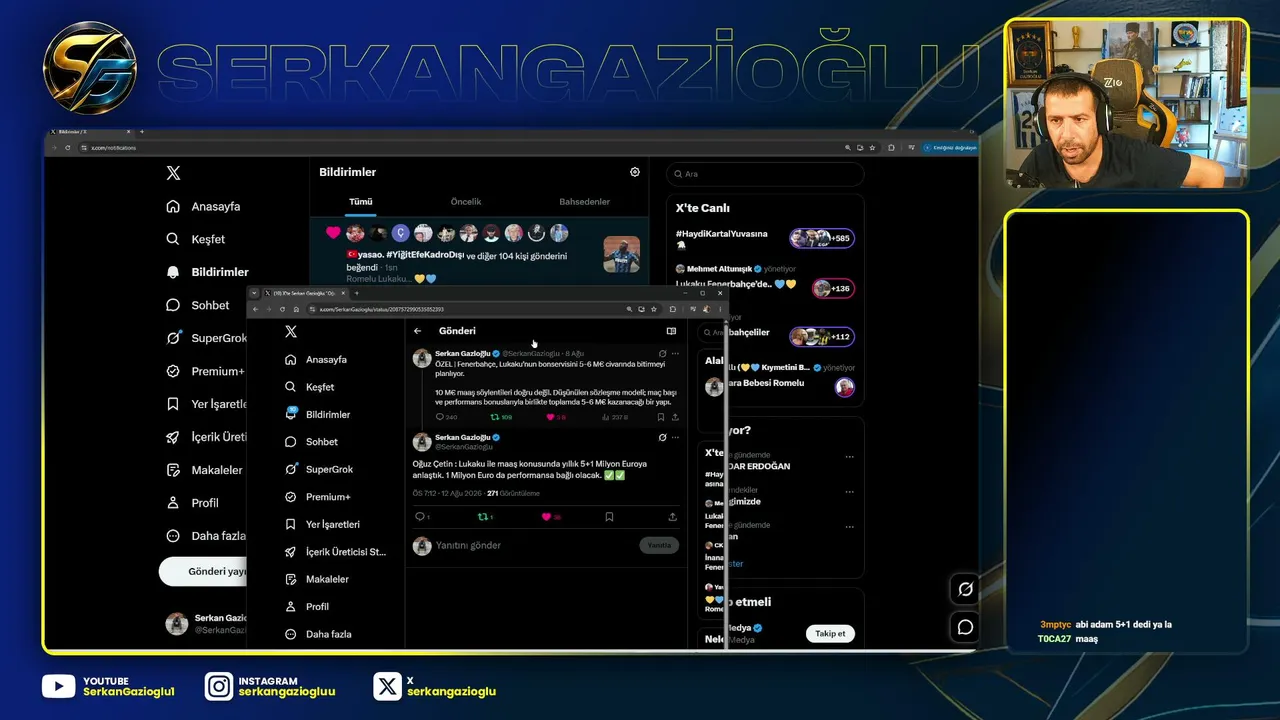Join the live space with +136 listeners
This screenshot has height=720, width=1280.
point(833,289)
